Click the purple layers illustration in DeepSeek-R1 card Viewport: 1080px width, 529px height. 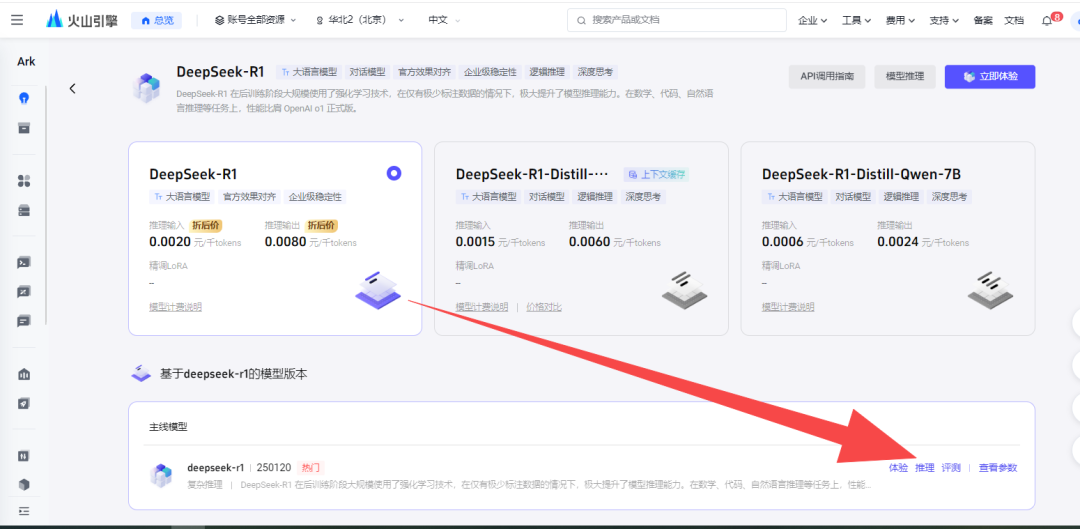378,289
